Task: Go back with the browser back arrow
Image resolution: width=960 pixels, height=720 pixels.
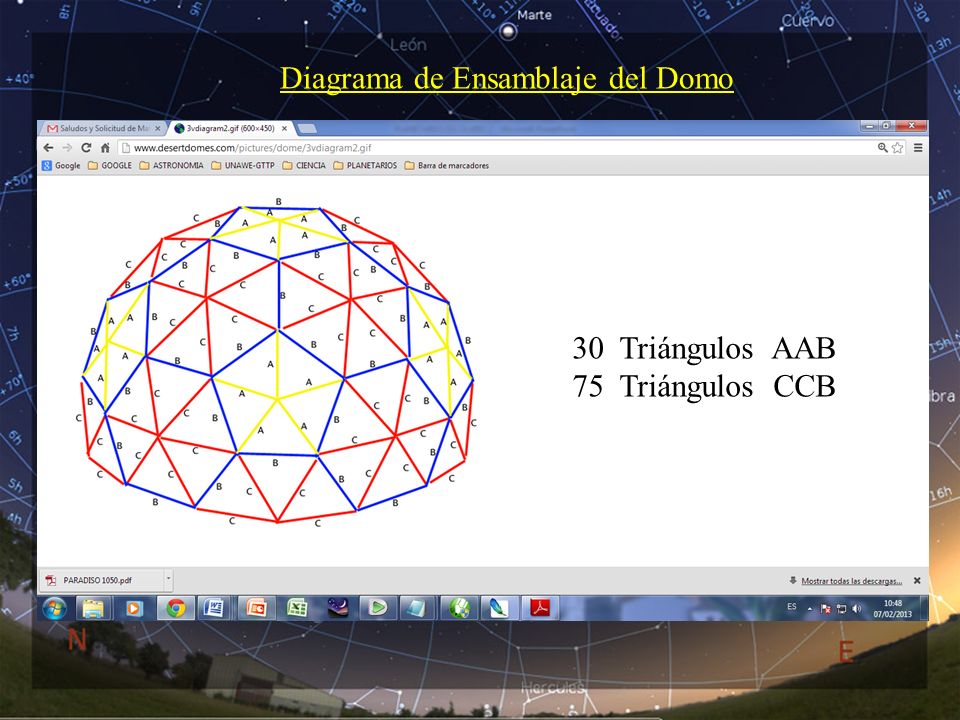Action: pyautogui.click(x=48, y=148)
